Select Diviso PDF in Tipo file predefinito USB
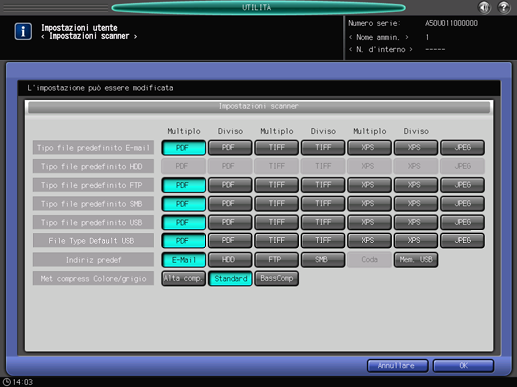Screen dimensions: 517x387 pyautogui.click(x=230, y=222)
